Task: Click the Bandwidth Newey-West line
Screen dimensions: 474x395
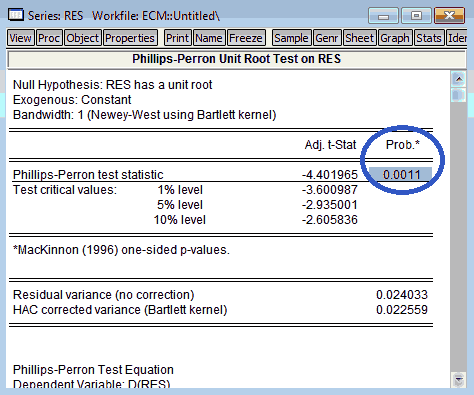Action: [145, 115]
